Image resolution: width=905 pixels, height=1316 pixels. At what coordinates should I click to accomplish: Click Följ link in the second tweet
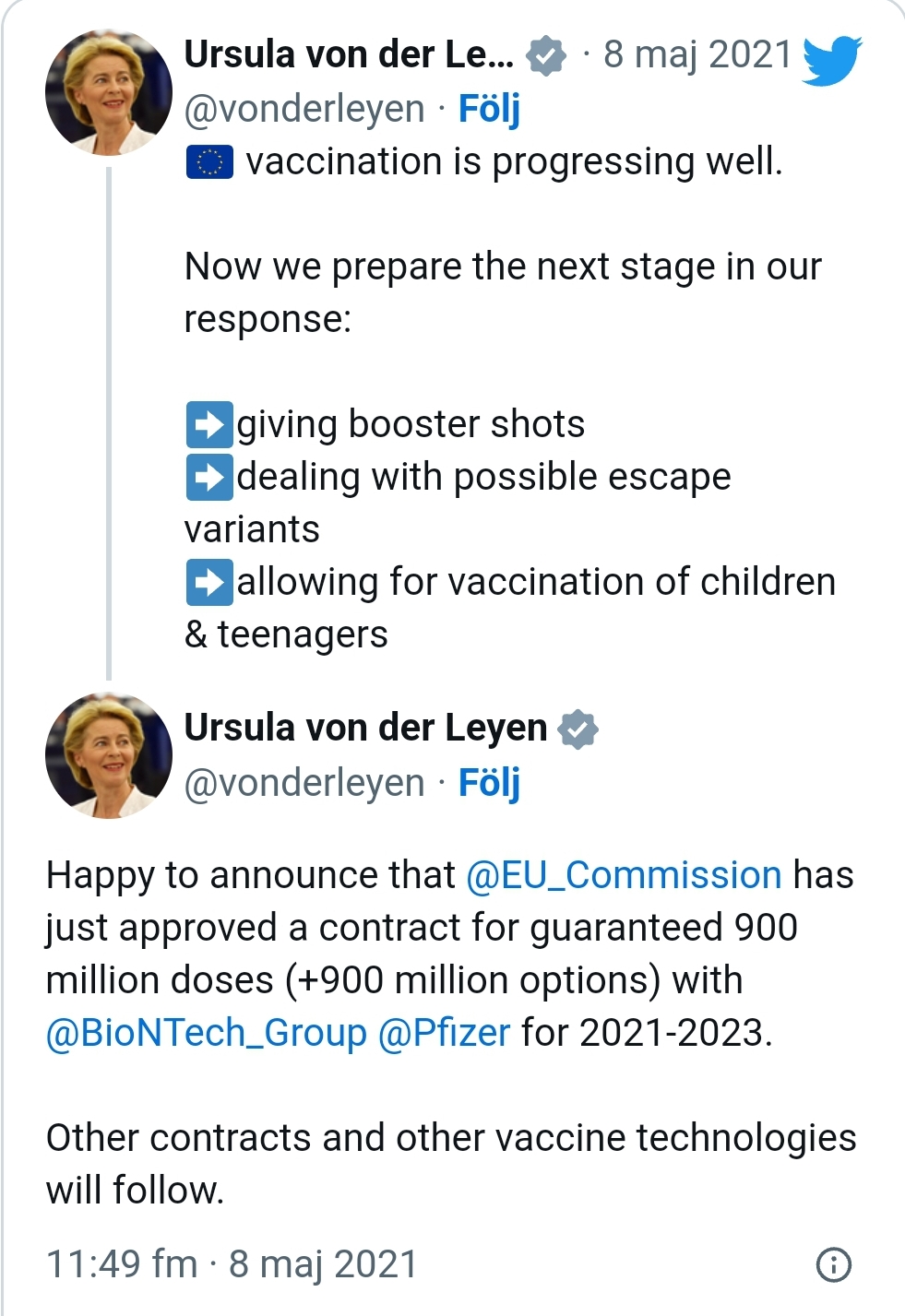(x=489, y=783)
